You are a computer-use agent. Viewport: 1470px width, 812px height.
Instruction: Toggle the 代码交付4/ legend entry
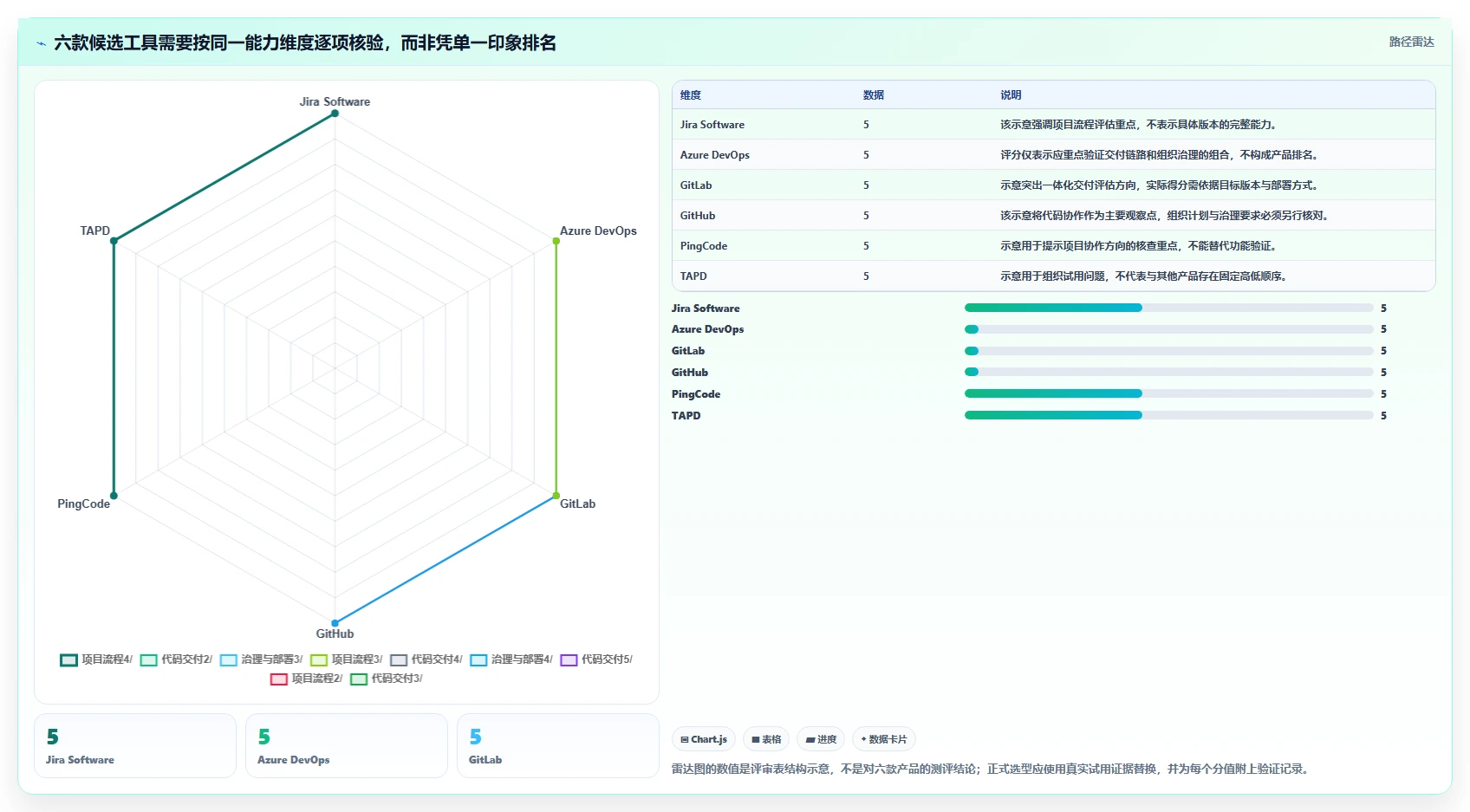(426, 659)
